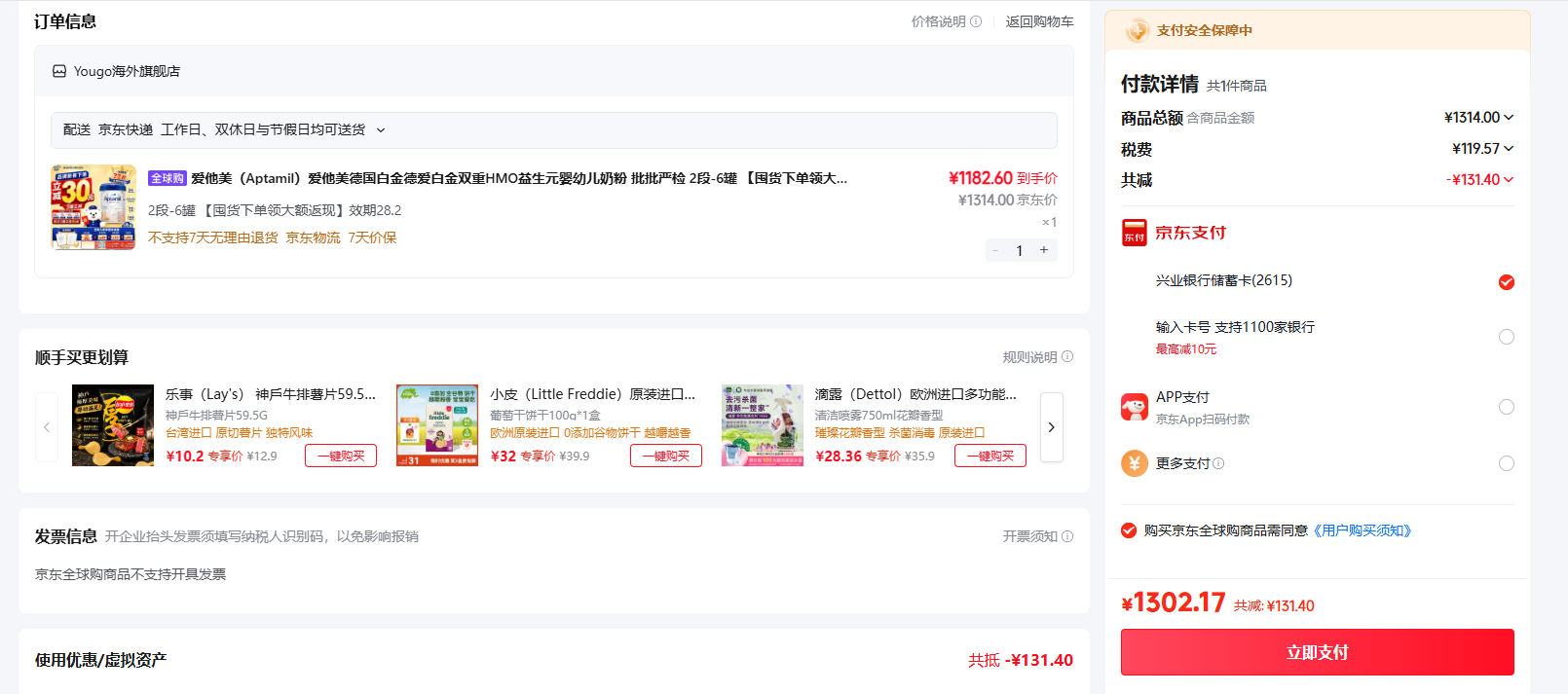
Task: Click 立即支付 pay now button
Action: [x=1317, y=652]
